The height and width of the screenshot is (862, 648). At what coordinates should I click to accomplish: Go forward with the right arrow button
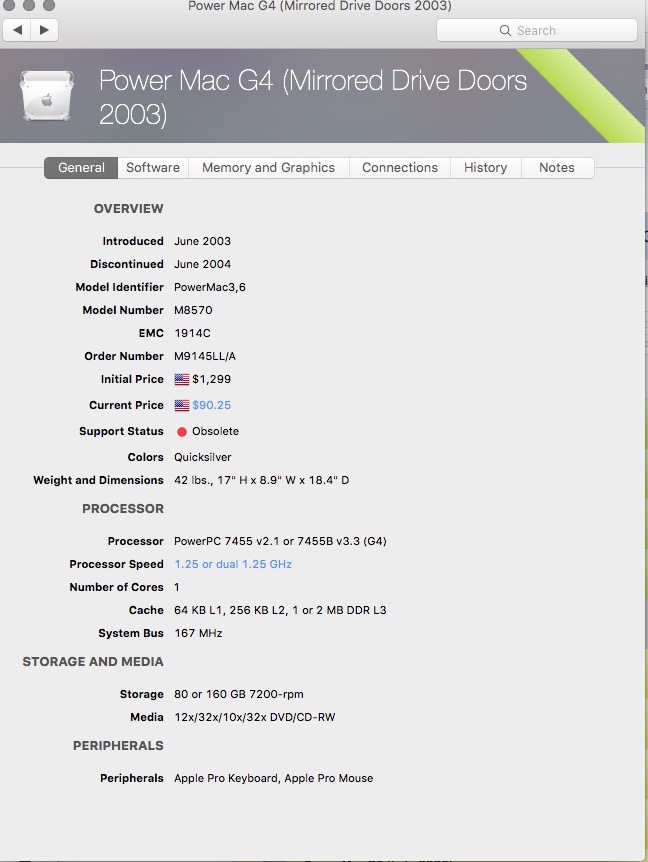[x=45, y=30]
